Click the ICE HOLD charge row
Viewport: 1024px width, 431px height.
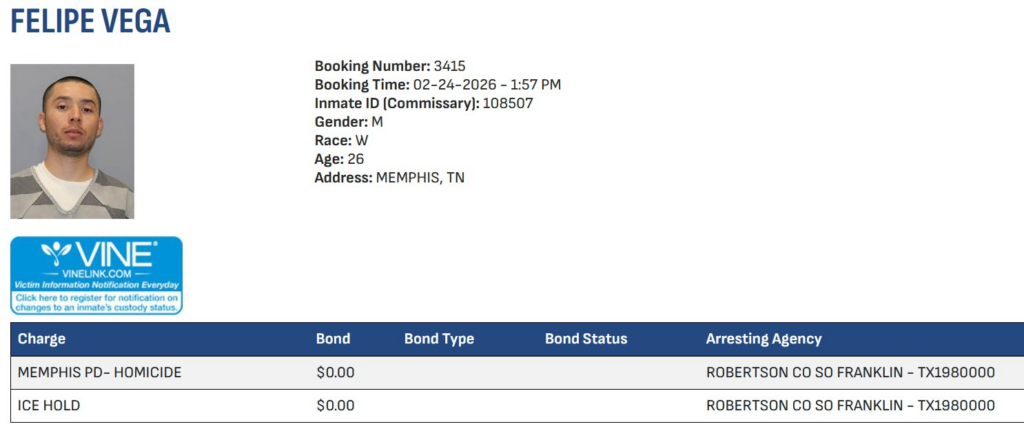(x=49, y=406)
